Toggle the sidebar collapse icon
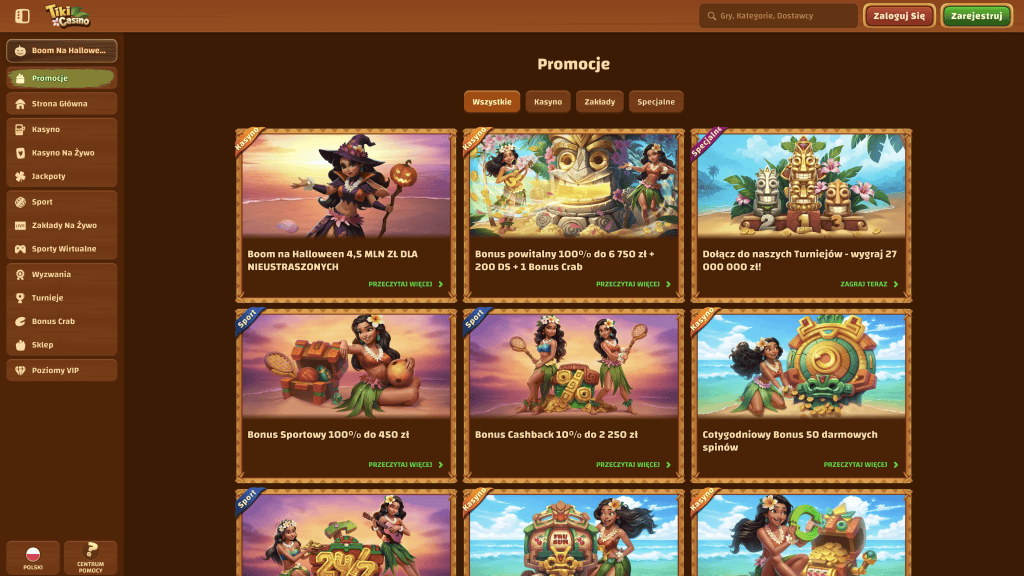1024x576 pixels. pos(22,16)
